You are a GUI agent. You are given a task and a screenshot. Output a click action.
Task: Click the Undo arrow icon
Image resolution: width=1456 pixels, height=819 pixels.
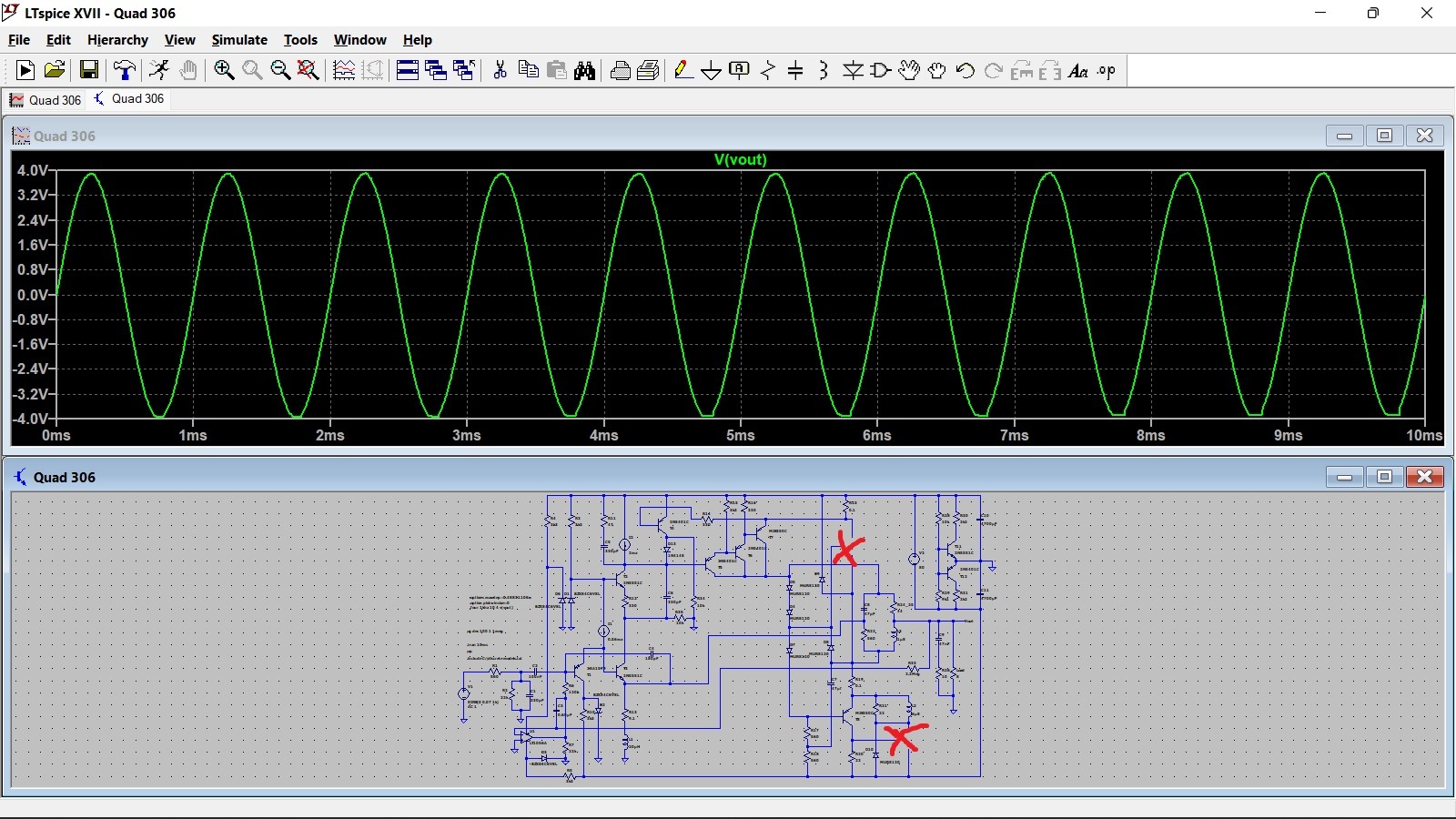[x=966, y=70]
